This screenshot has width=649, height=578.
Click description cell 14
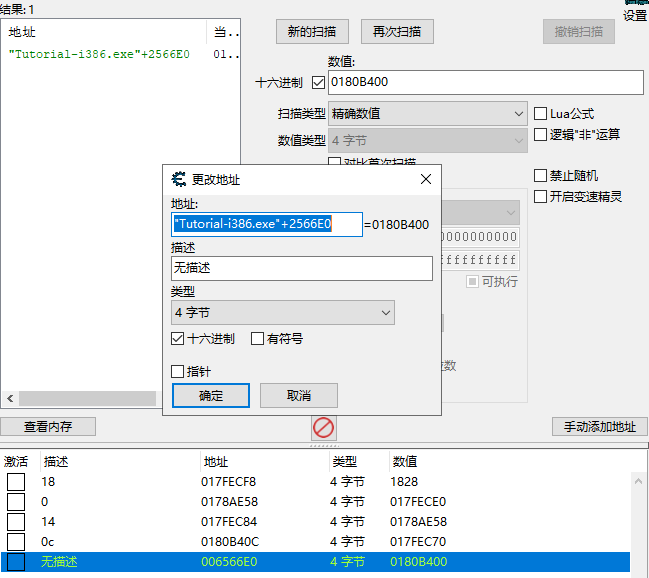coord(48,522)
